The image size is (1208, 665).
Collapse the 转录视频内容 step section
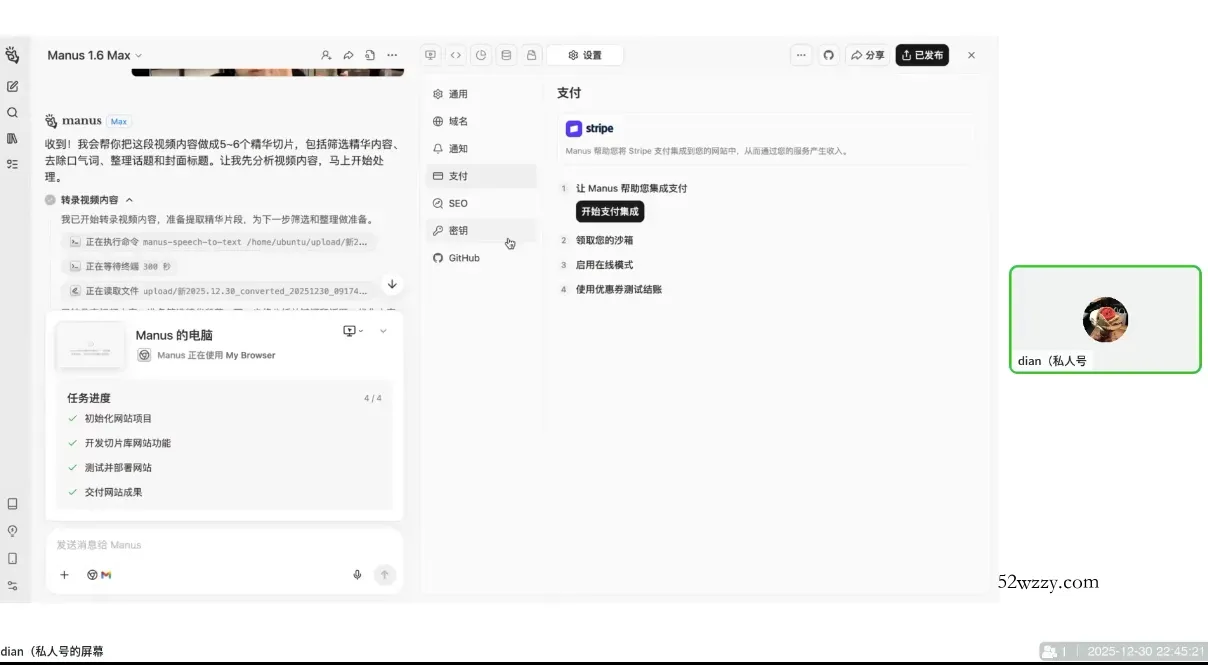(130, 200)
